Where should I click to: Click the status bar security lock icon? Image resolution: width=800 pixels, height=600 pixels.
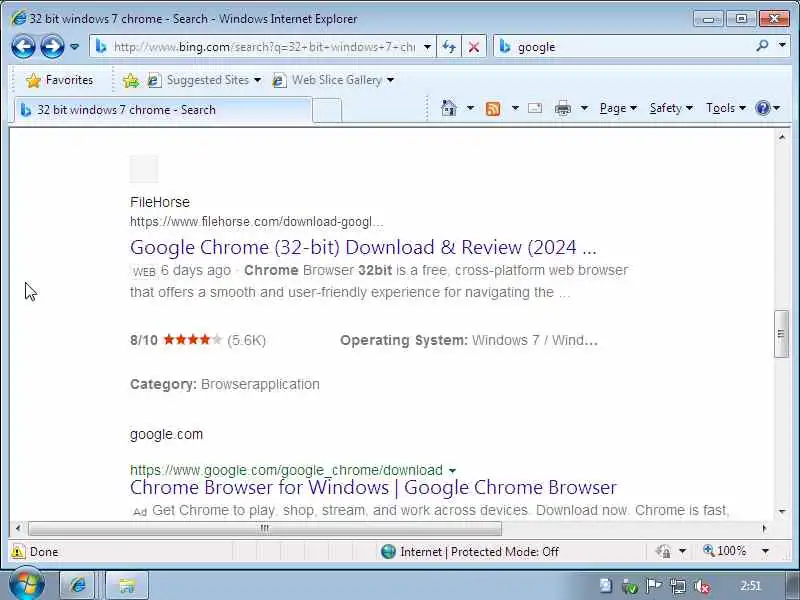point(663,552)
